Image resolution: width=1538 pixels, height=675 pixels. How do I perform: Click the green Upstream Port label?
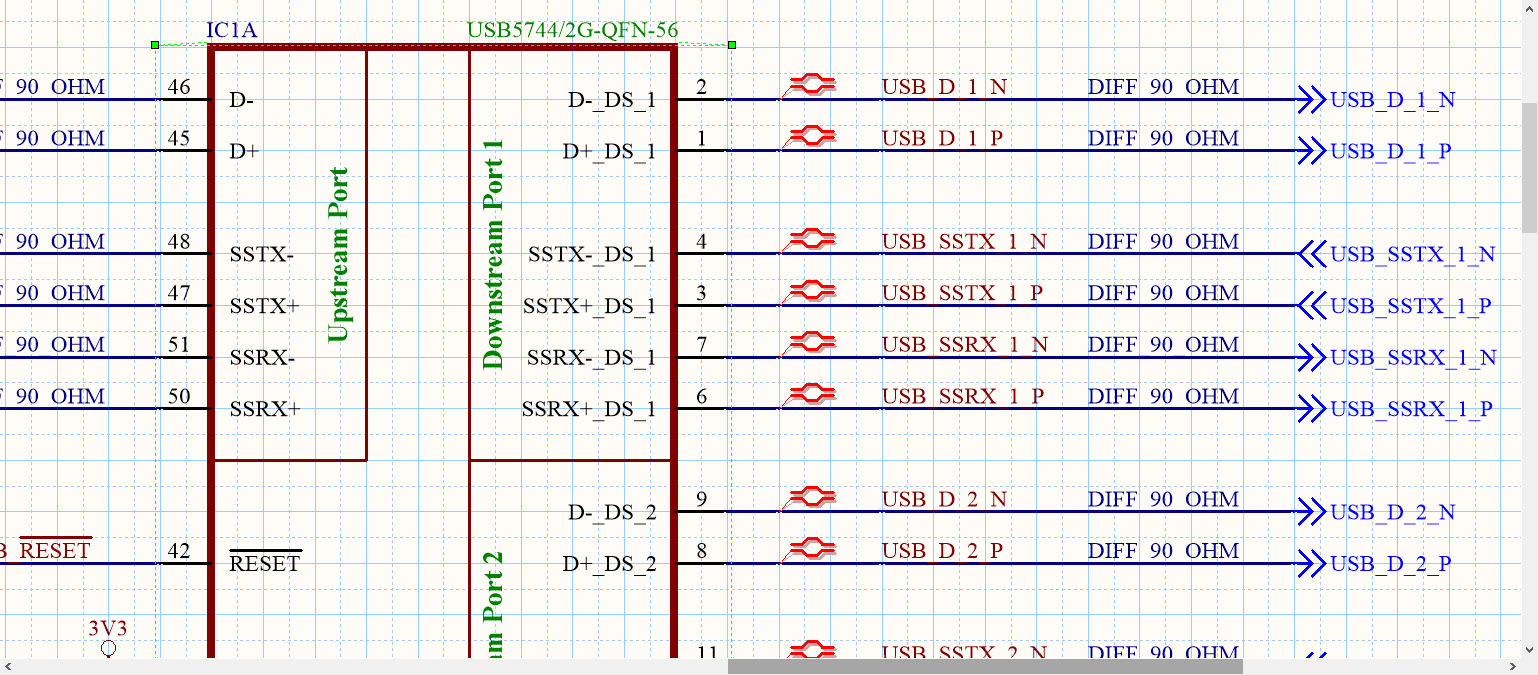[338, 255]
